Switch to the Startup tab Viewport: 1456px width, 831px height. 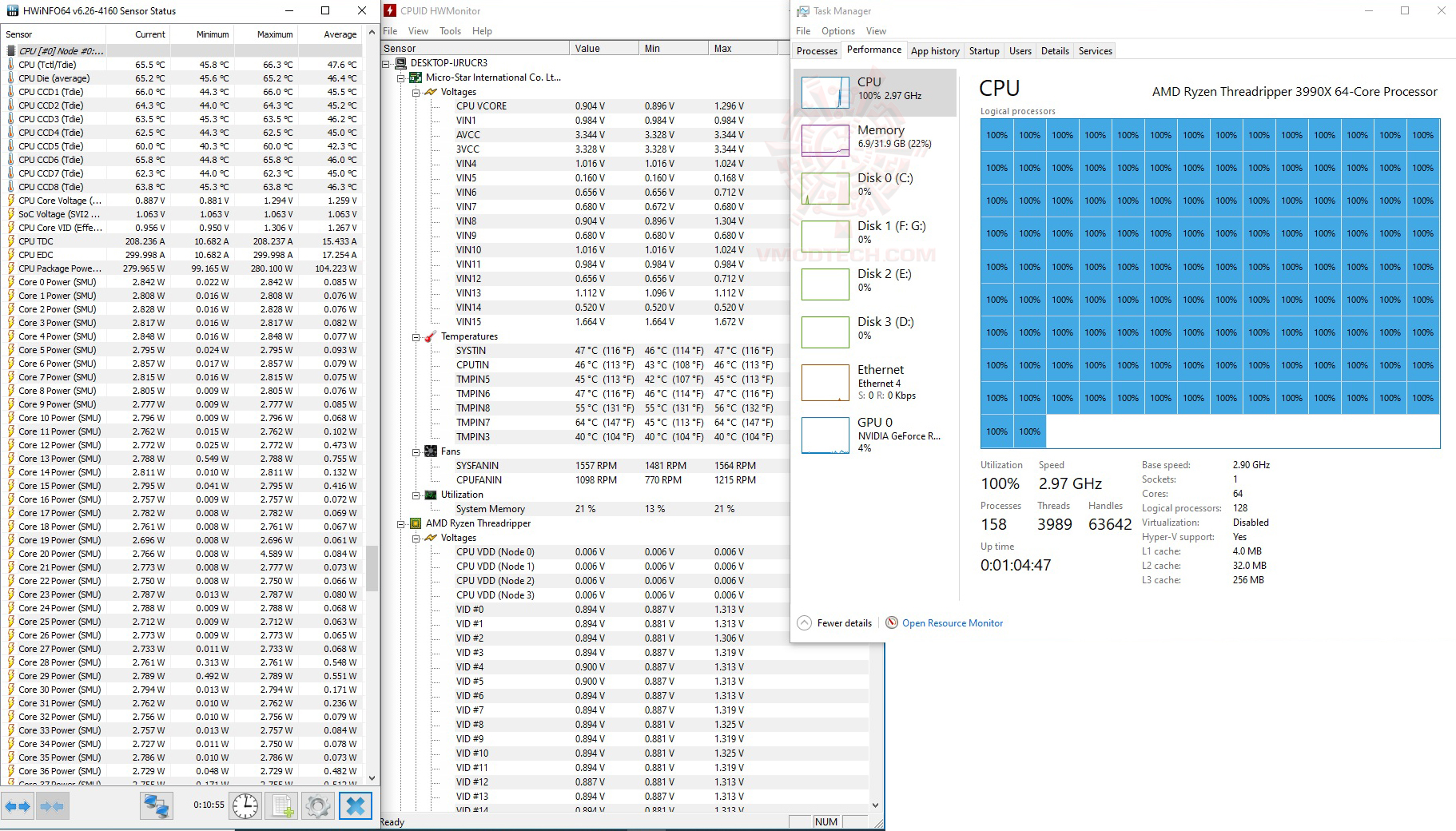tap(984, 51)
